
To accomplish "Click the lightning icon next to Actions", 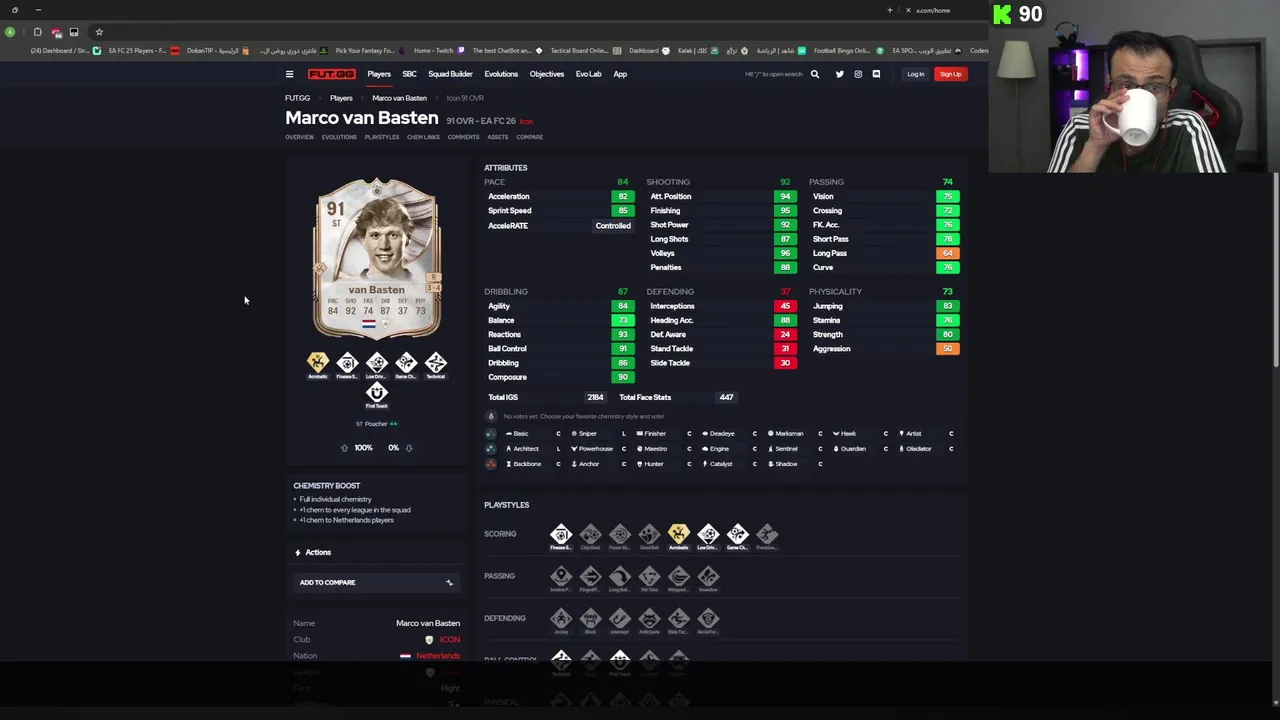I will [x=297, y=552].
